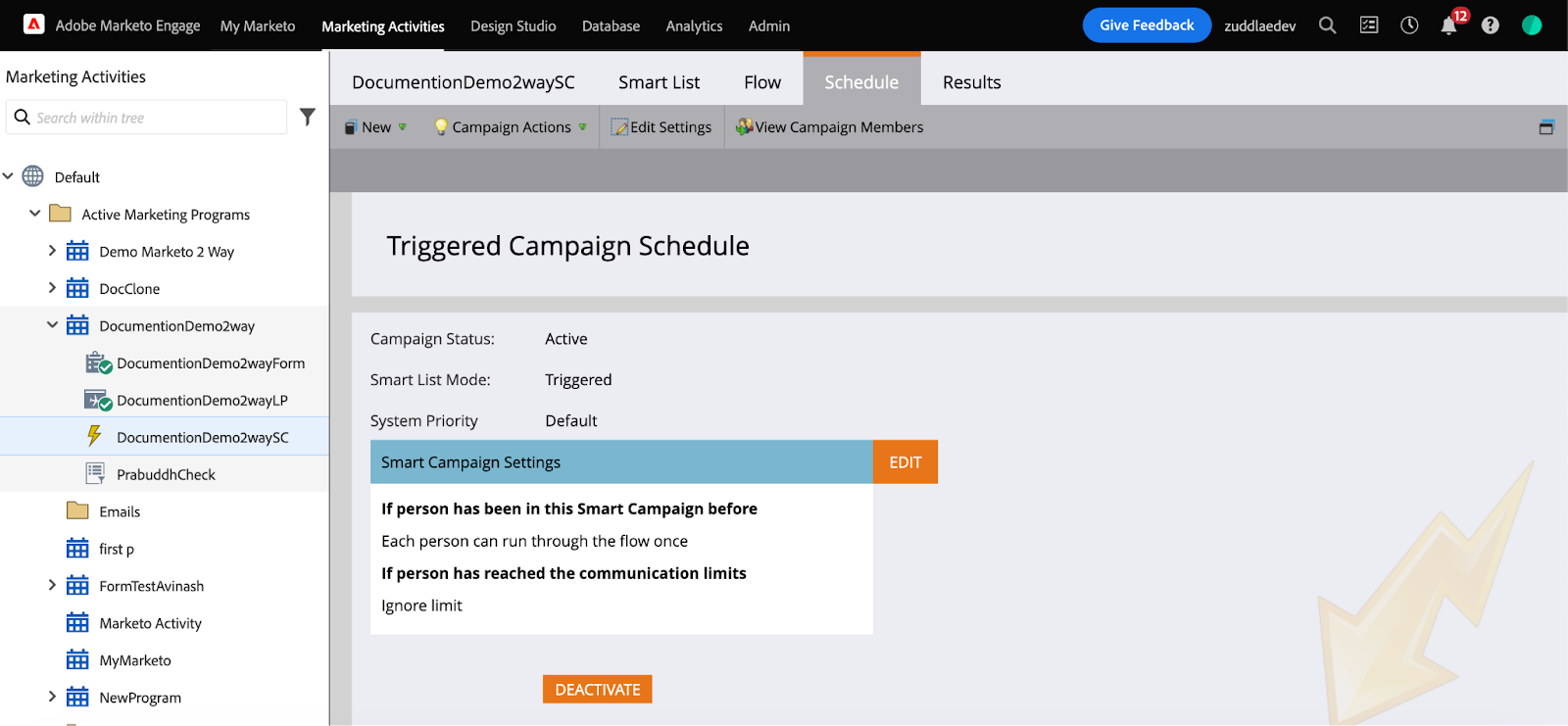This screenshot has width=1568, height=726.
Task: Click the Marketo Activity program icon
Action: coord(77,623)
